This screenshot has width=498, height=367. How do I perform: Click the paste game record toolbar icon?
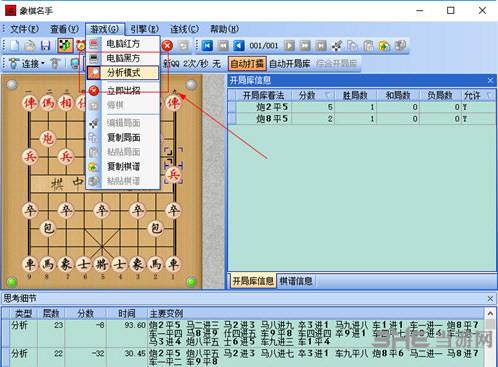coord(400,45)
